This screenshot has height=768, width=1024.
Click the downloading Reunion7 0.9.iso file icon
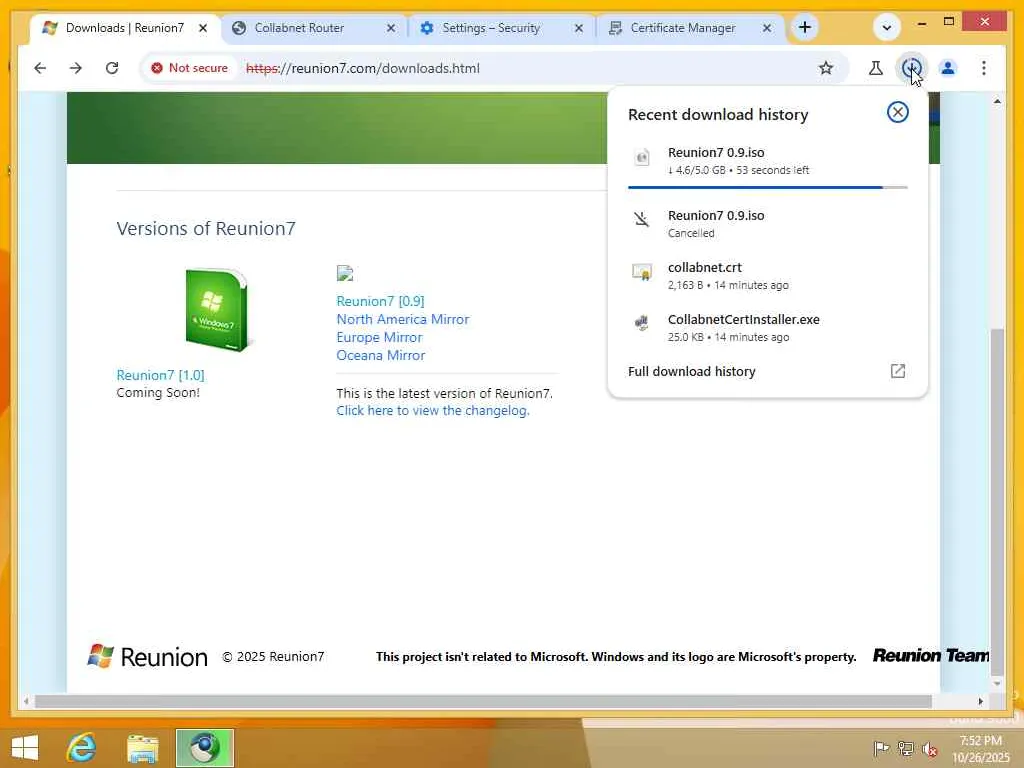[642, 157]
